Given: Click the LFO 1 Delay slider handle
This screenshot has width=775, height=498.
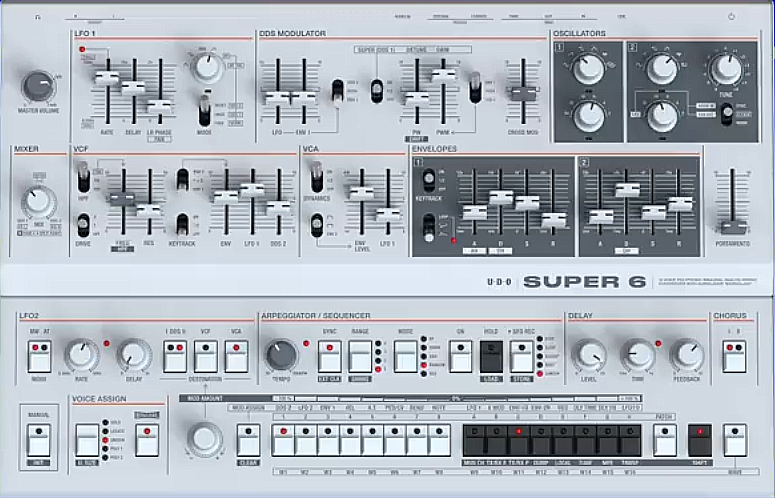Looking at the screenshot, I should (x=133, y=88).
